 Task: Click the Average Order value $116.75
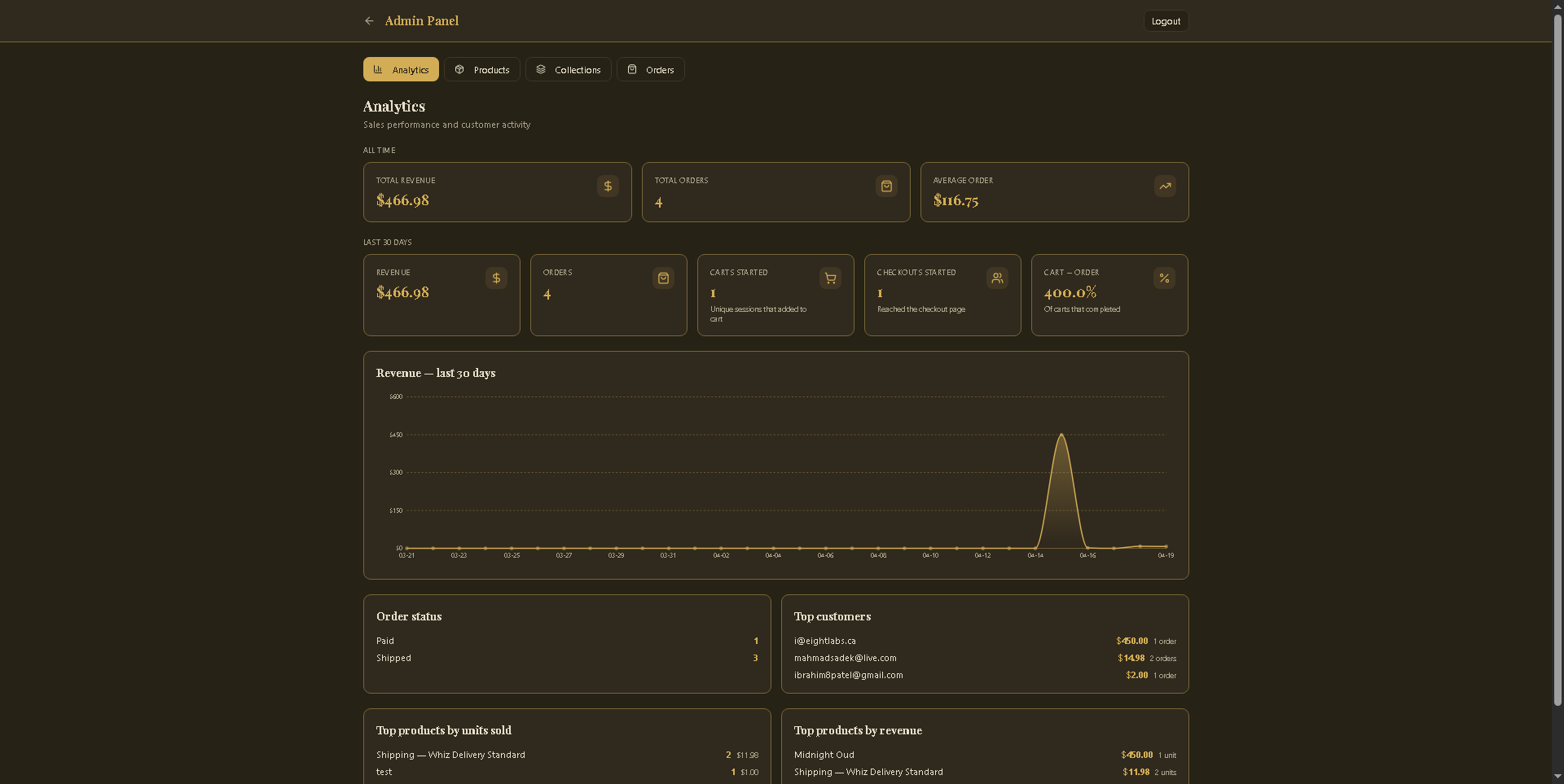click(x=956, y=200)
